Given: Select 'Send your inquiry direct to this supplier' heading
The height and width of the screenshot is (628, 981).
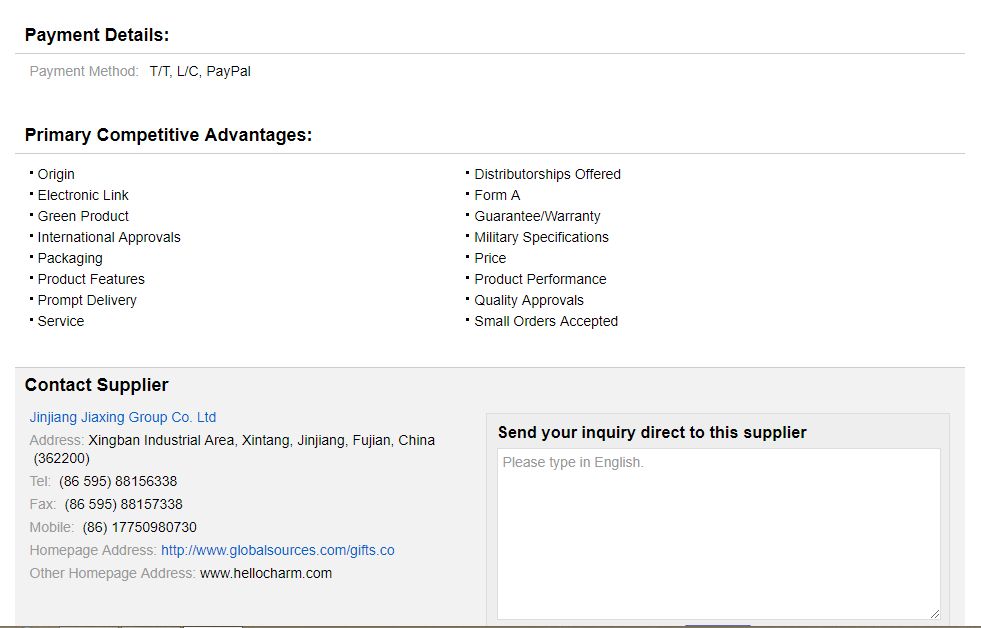Looking at the screenshot, I should coord(652,433).
